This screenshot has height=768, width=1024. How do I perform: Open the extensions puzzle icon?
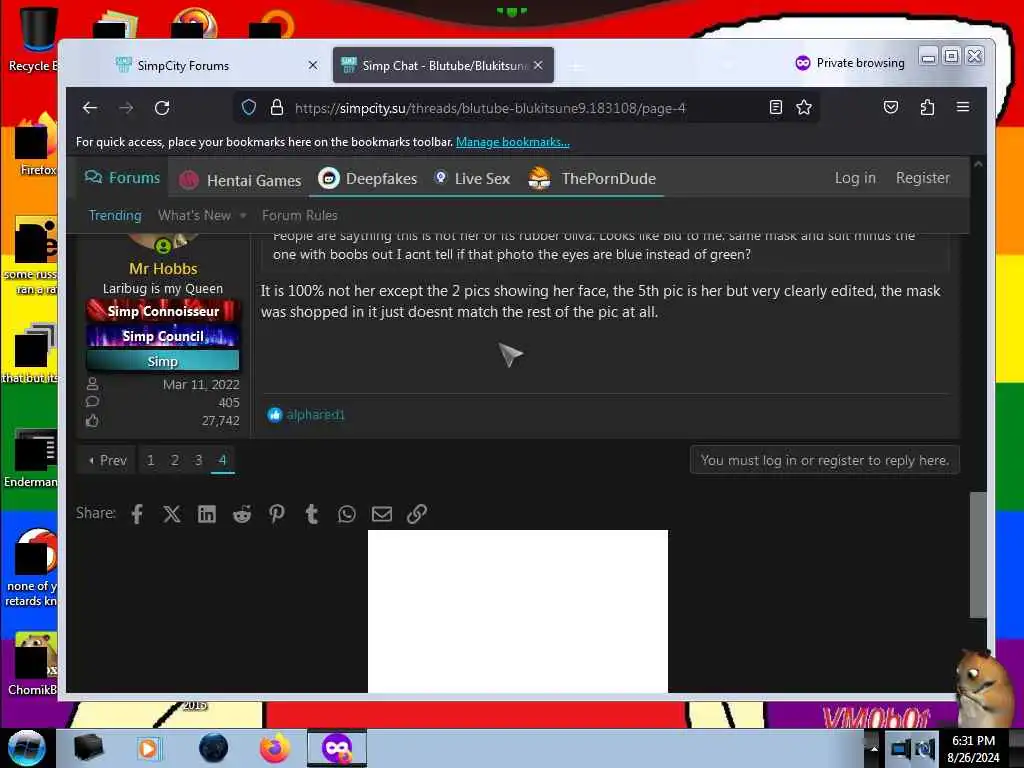(927, 107)
